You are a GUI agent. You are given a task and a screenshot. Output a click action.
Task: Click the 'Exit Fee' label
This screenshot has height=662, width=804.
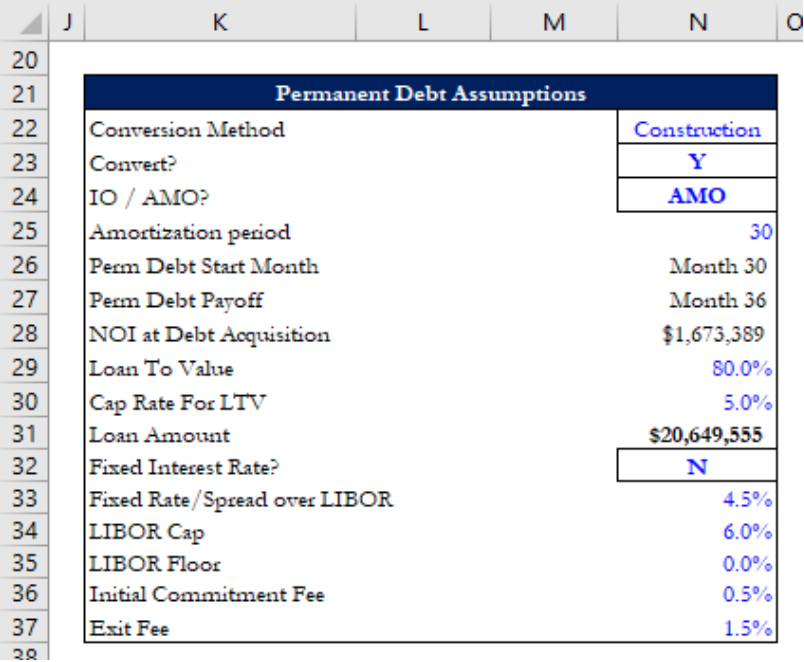point(129,628)
